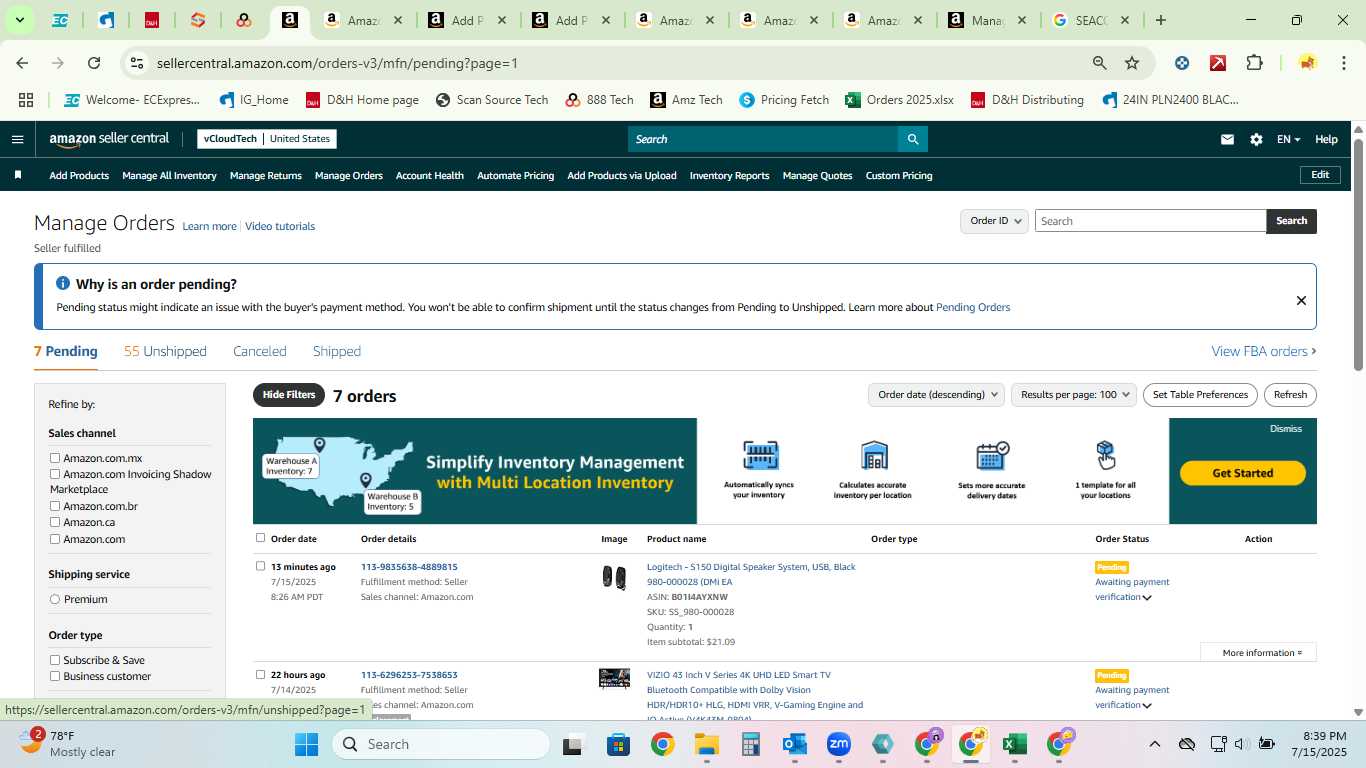The image size is (1366, 768).
Task: Open the Logitech speaker product thumbnail
Action: point(614,578)
